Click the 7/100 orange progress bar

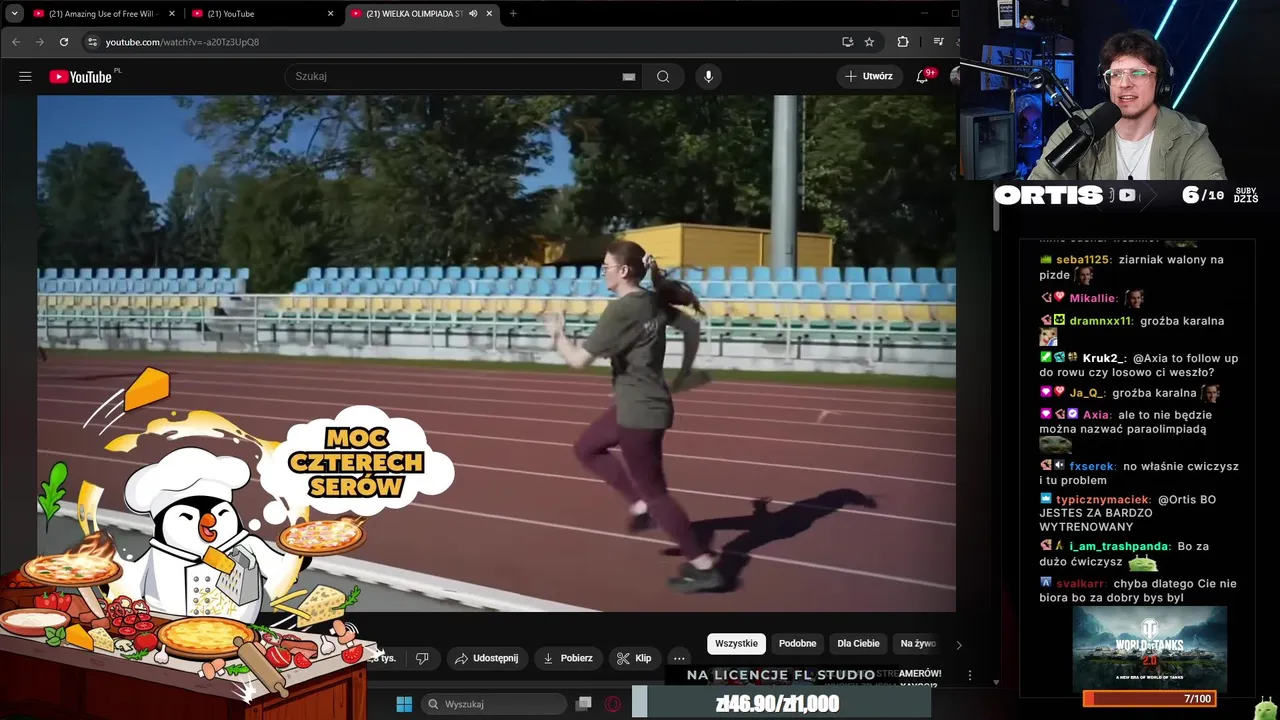pyautogui.click(x=1149, y=699)
